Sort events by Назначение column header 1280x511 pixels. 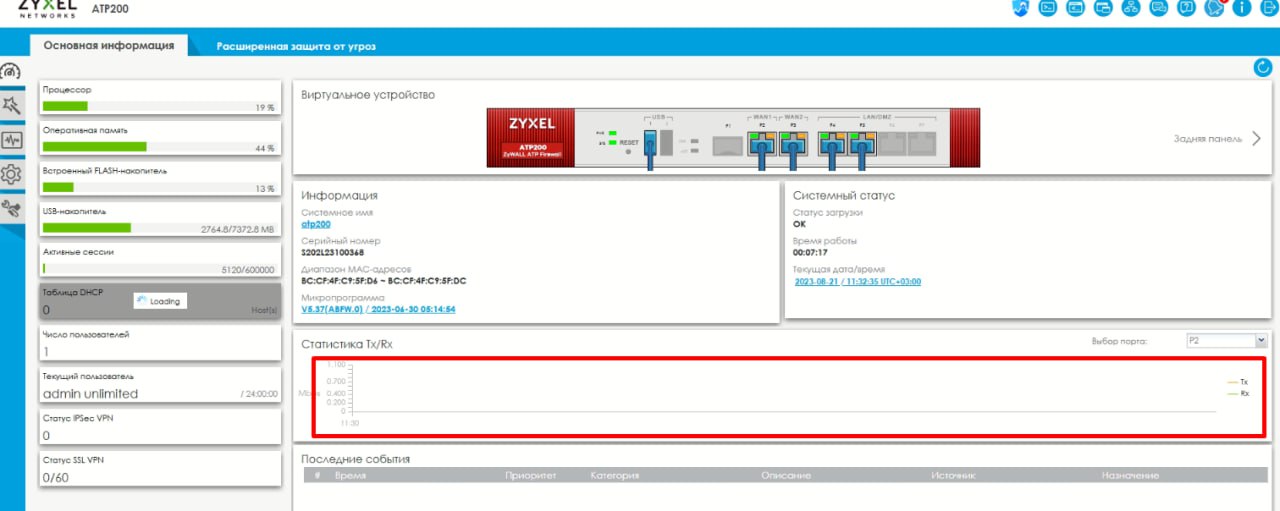tap(1130, 476)
